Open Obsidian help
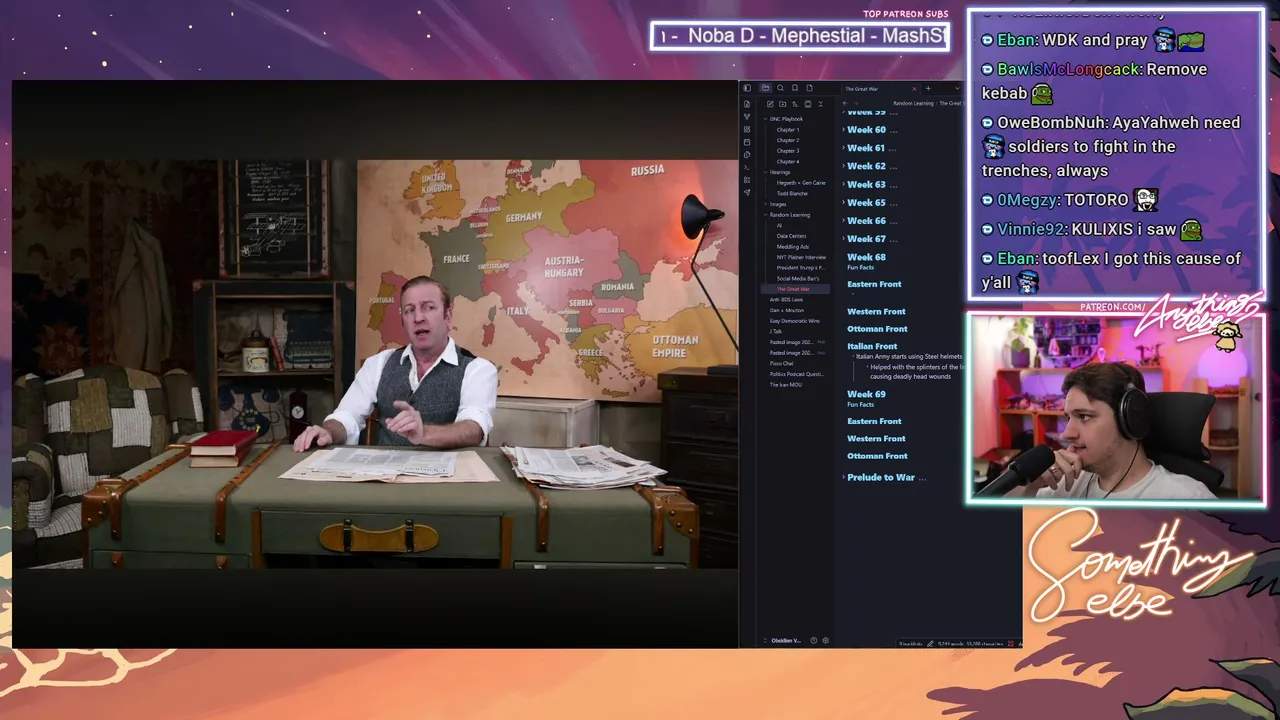The width and height of the screenshot is (1280, 720). (x=813, y=640)
